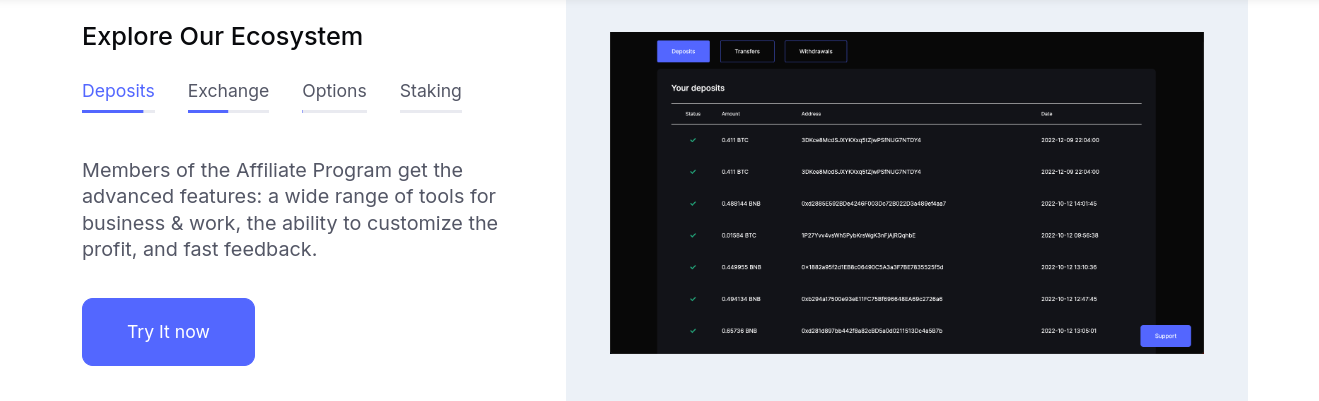Click the Amount column header
The image size is (1319, 401).
coord(731,114)
